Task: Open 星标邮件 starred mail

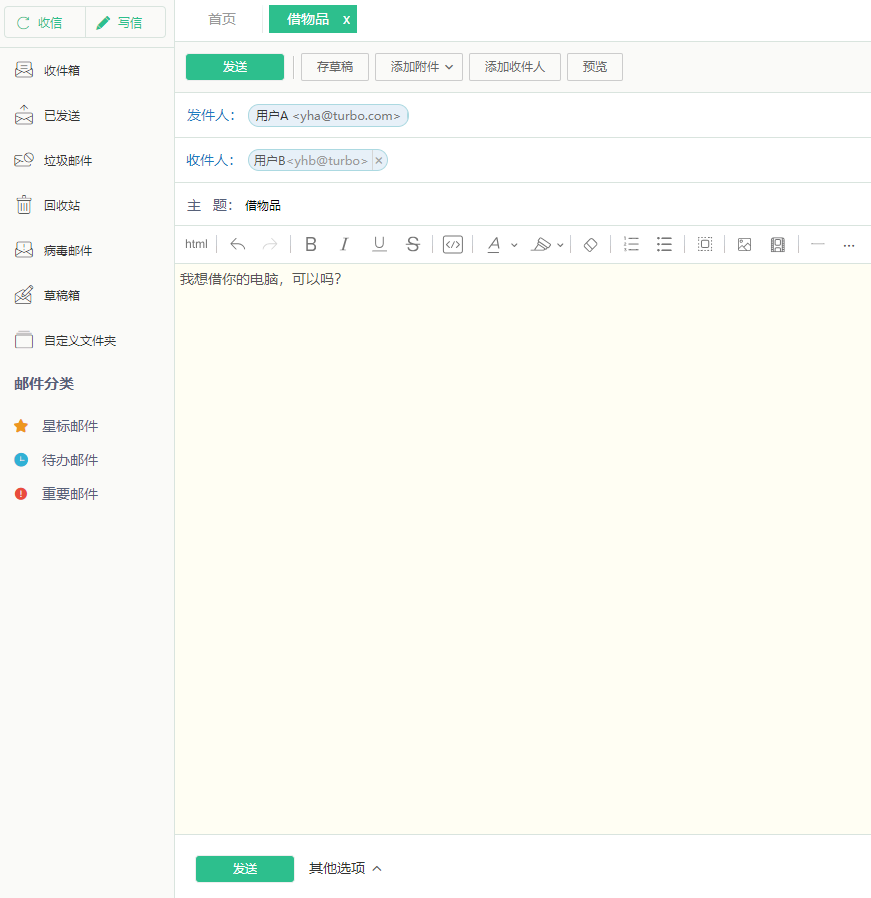Action: (69, 426)
